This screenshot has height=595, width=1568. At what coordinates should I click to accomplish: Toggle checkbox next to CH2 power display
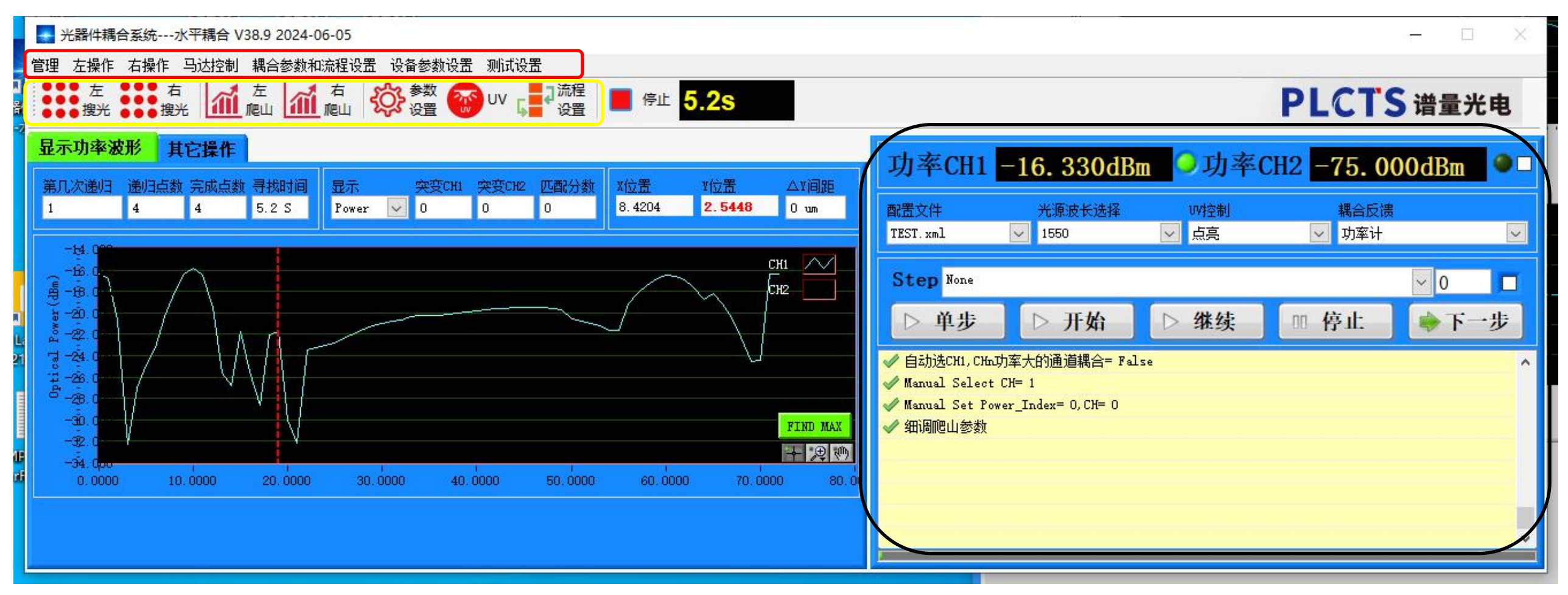[x=1524, y=164]
